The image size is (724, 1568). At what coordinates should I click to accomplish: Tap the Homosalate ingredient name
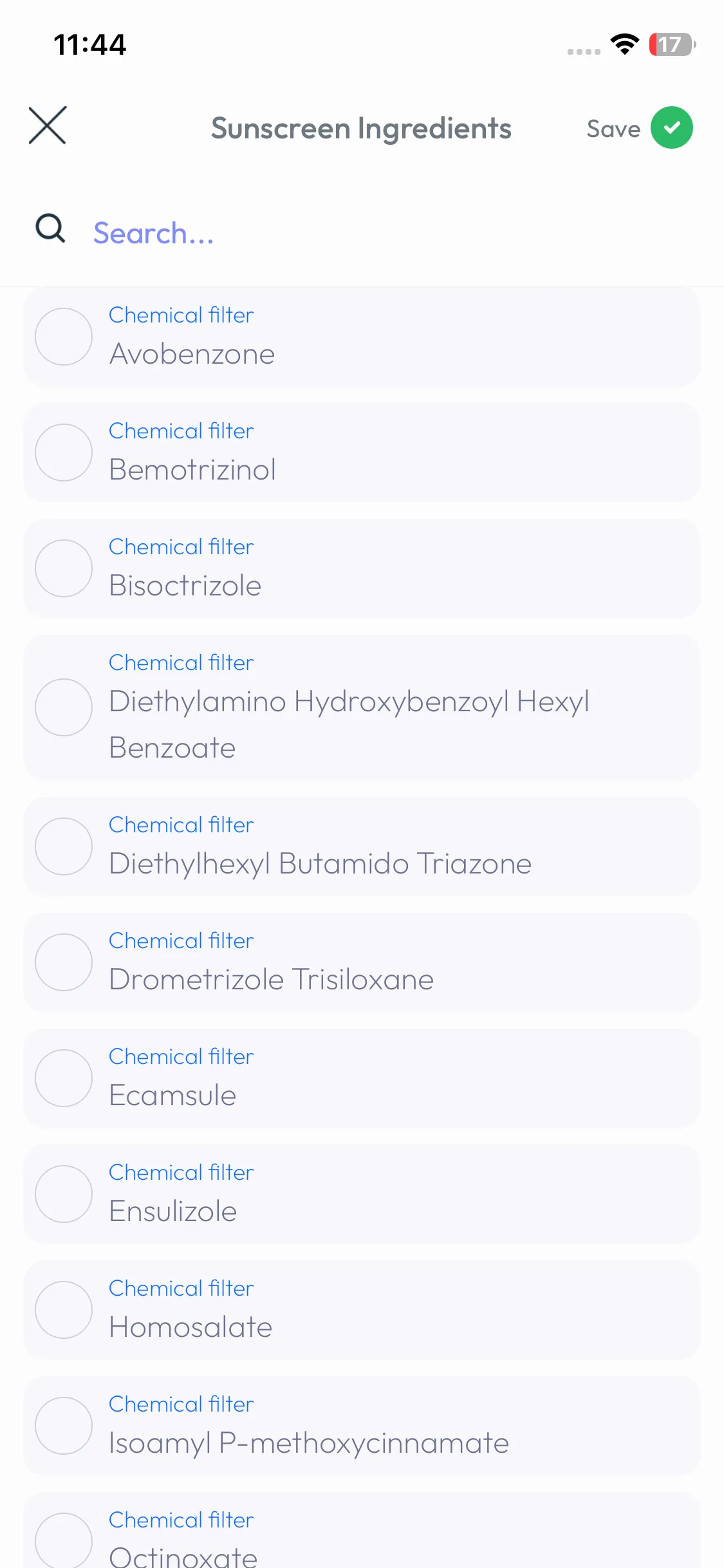pos(190,1327)
